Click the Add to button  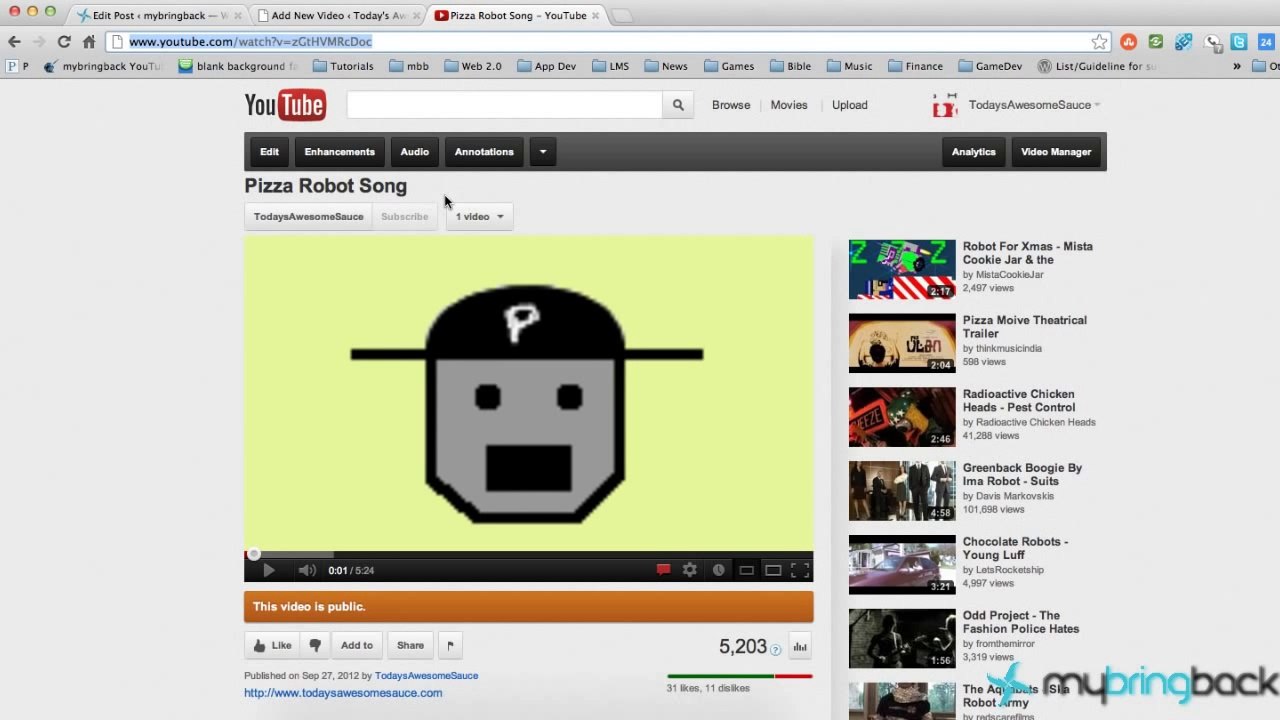[357, 646]
